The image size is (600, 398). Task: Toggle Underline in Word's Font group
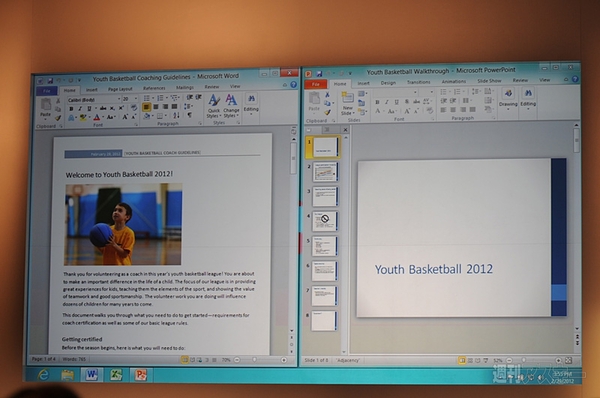[89, 109]
